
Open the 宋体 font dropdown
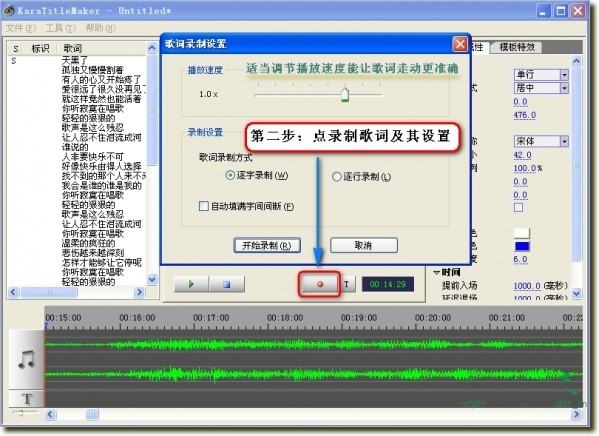coord(541,141)
